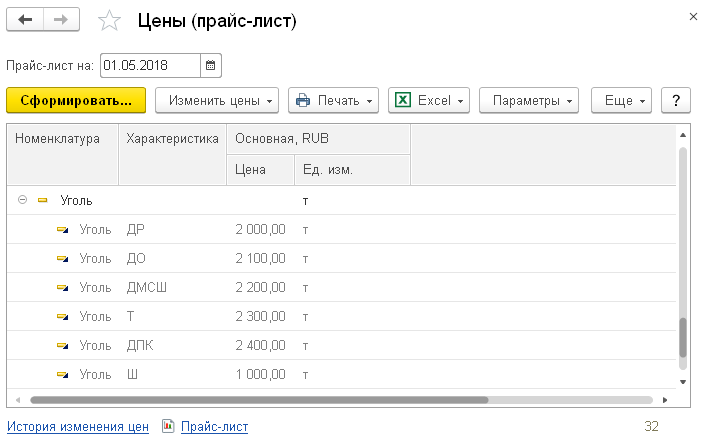701x446 pixels.
Task: Open the Изменить цены dropdown
Action: pyautogui.click(x=217, y=101)
